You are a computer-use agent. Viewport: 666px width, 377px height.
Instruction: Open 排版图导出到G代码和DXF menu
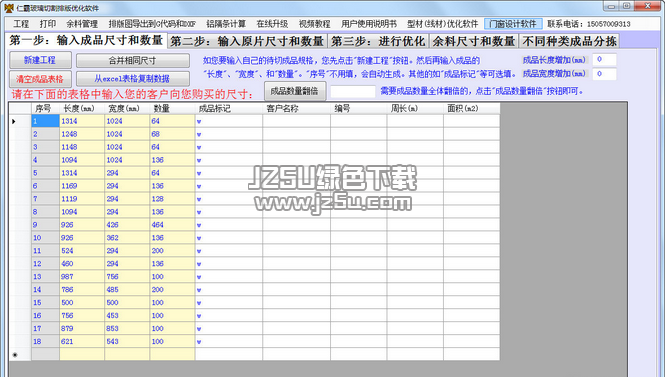tap(152, 24)
